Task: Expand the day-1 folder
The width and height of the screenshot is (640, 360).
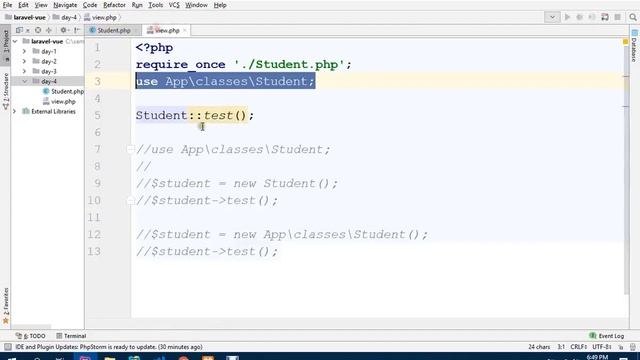Action: click(x=24, y=51)
